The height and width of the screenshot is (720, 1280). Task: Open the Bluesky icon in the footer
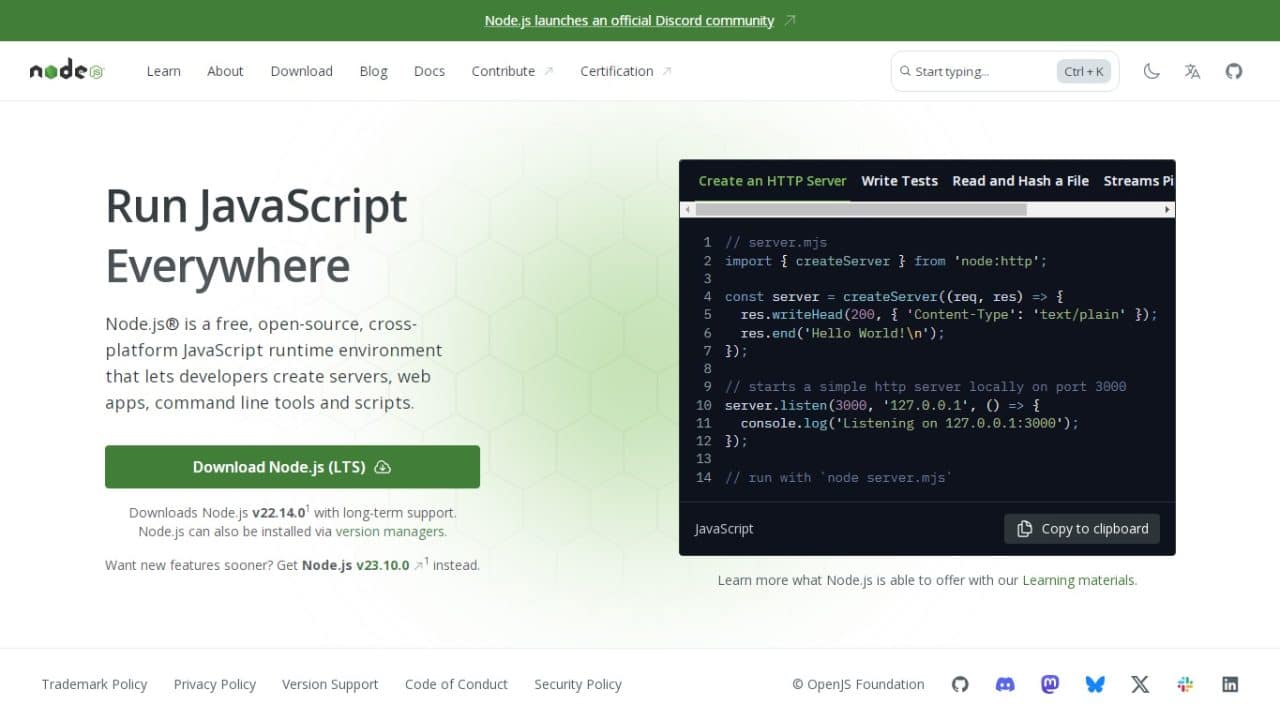click(x=1095, y=684)
